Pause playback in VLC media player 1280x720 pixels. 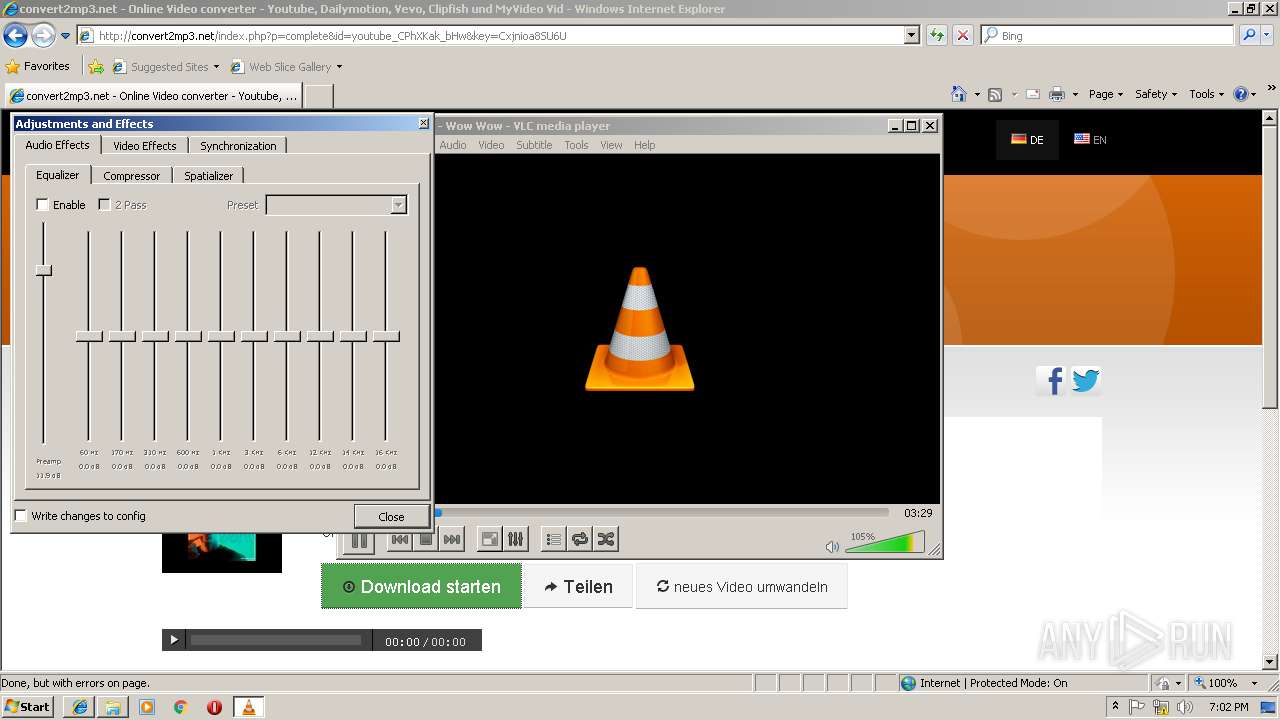point(360,540)
